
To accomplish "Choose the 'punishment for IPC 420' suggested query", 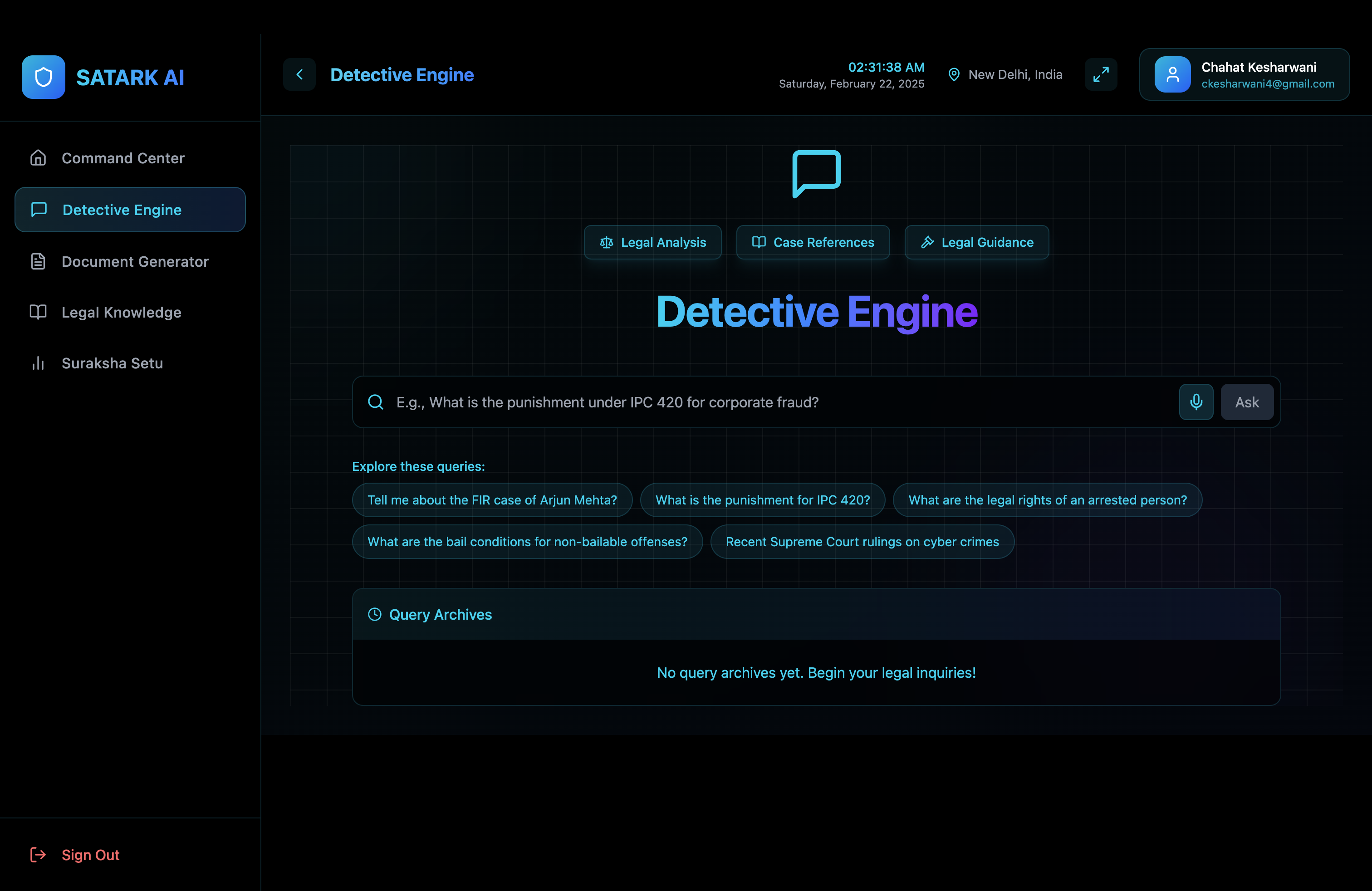I will click(x=762, y=499).
